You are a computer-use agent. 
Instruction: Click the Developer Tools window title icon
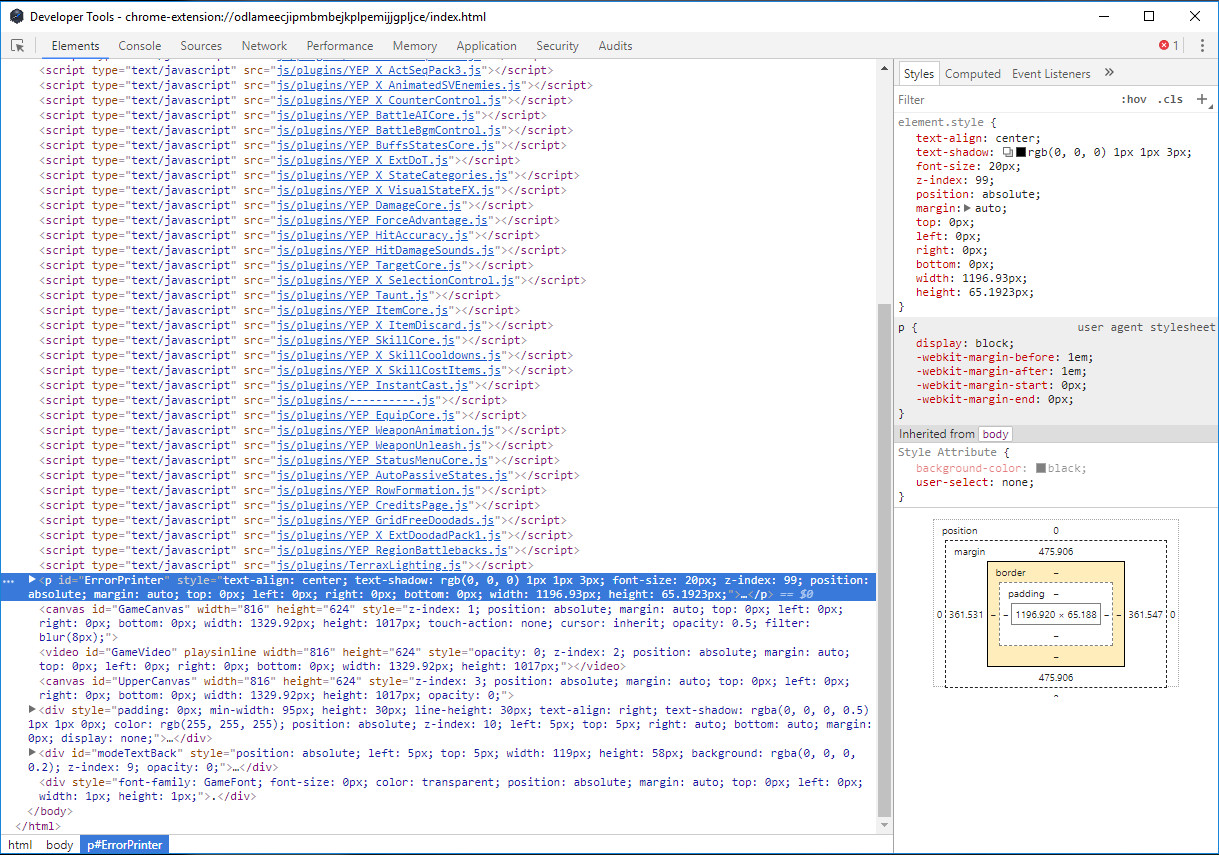point(16,16)
